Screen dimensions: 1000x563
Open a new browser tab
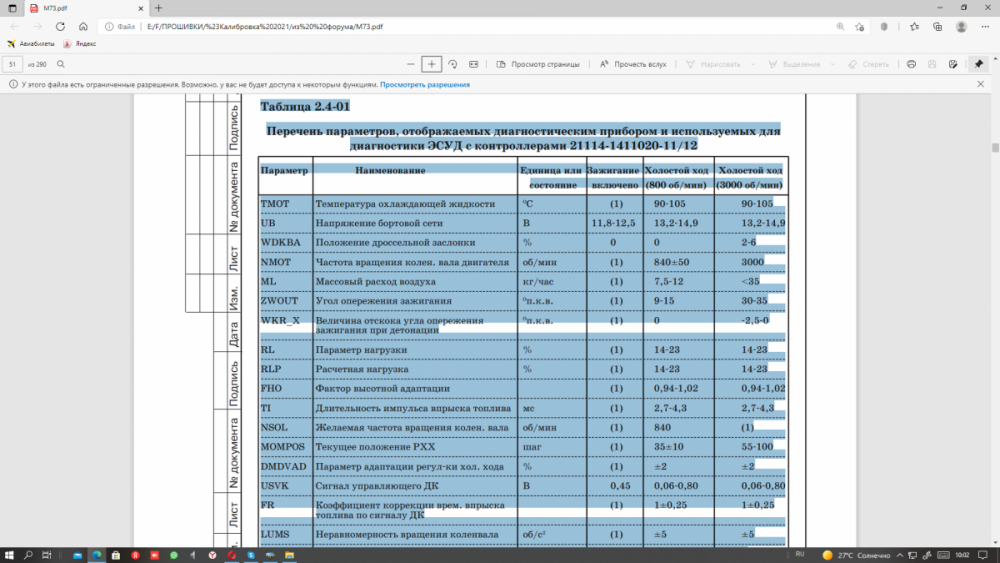pos(158,8)
